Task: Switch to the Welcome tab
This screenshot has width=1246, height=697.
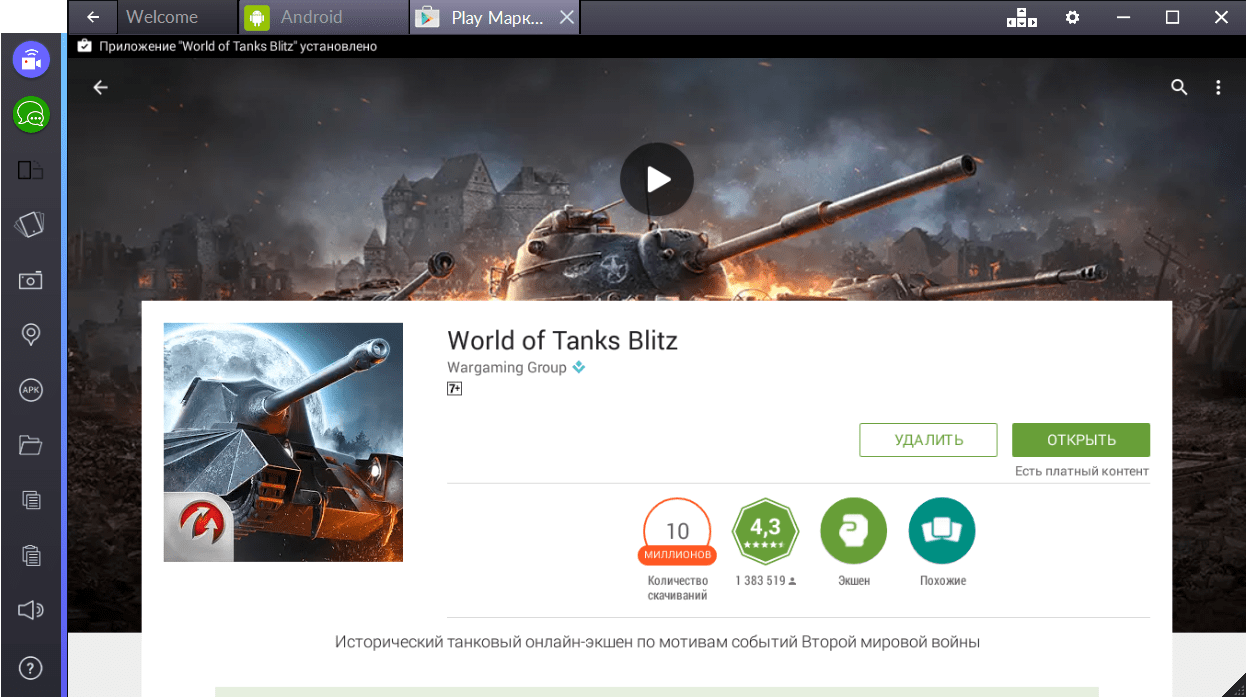Action: click(x=161, y=17)
